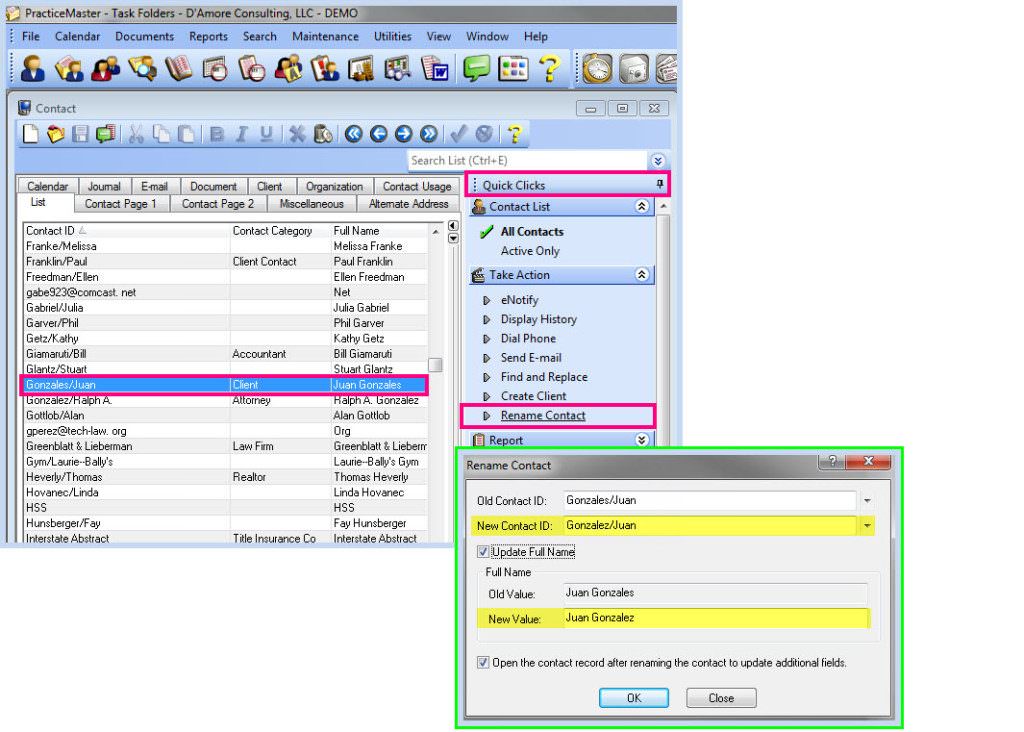Select the Greenblatt & Lieberman row

[x=225, y=447]
